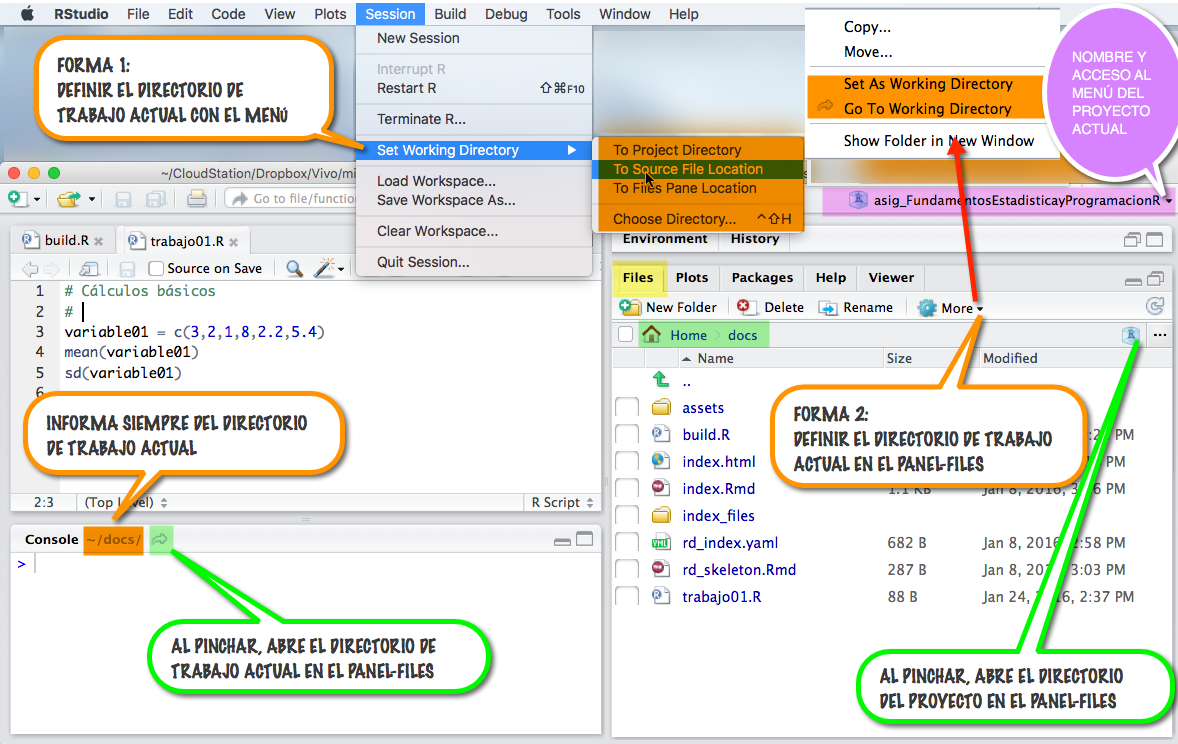Image resolution: width=1178 pixels, height=744 pixels.
Task: Tick the select-all checkbox beside Home
Action: point(625,334)
